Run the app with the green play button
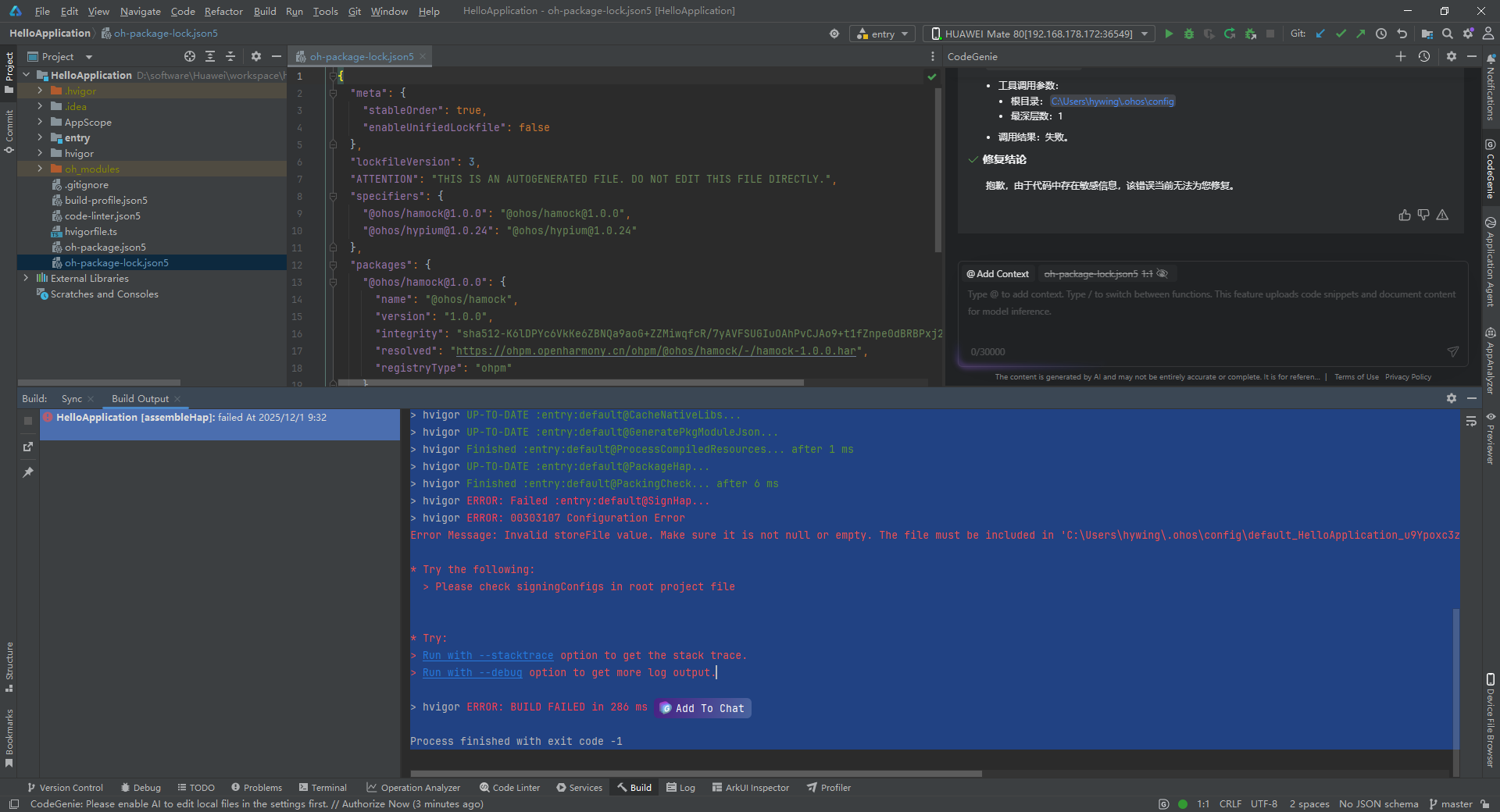The width and height of the screenshot is (1500, 812). 1169,34
